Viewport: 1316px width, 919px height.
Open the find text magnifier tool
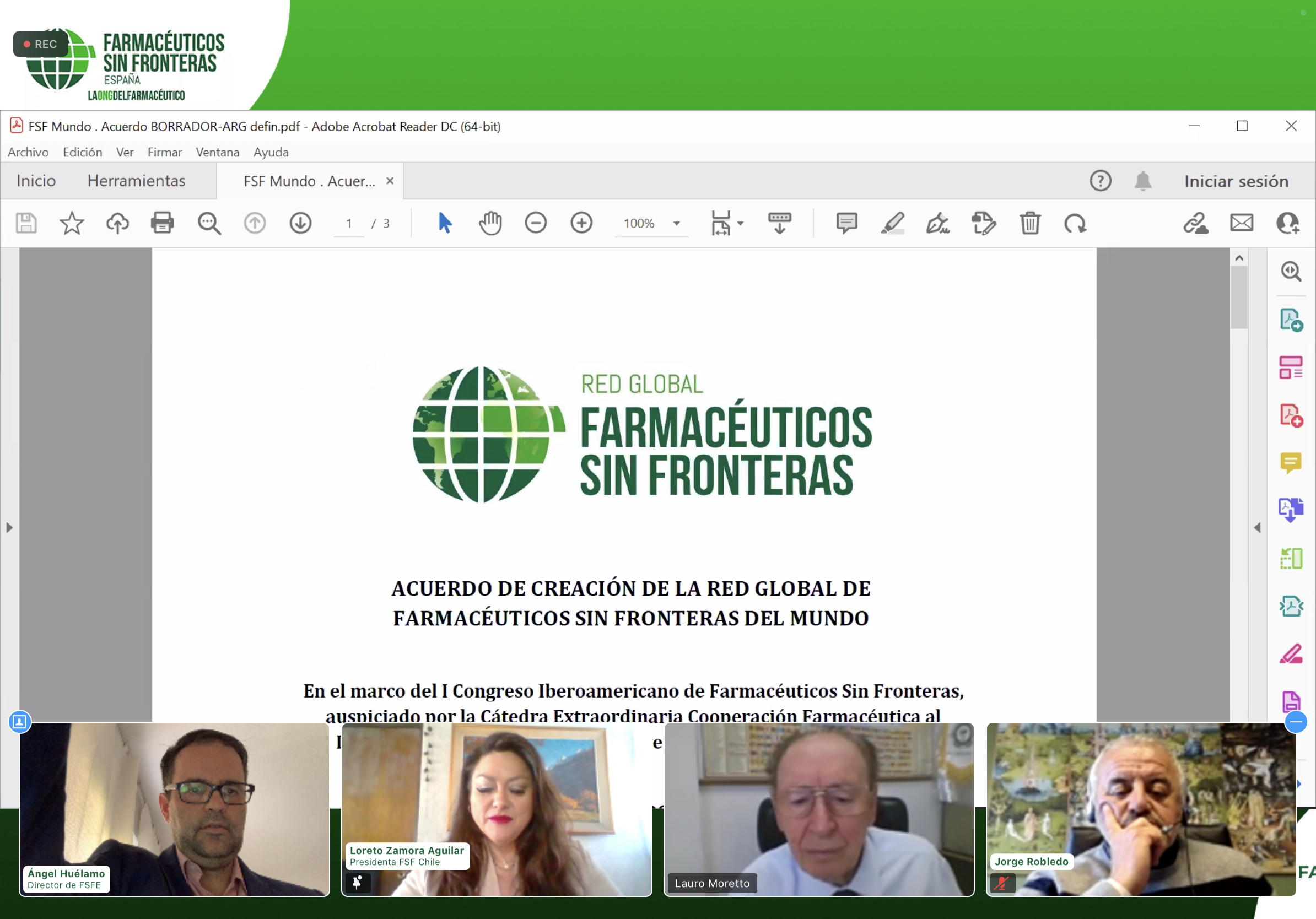pos(209,223)
